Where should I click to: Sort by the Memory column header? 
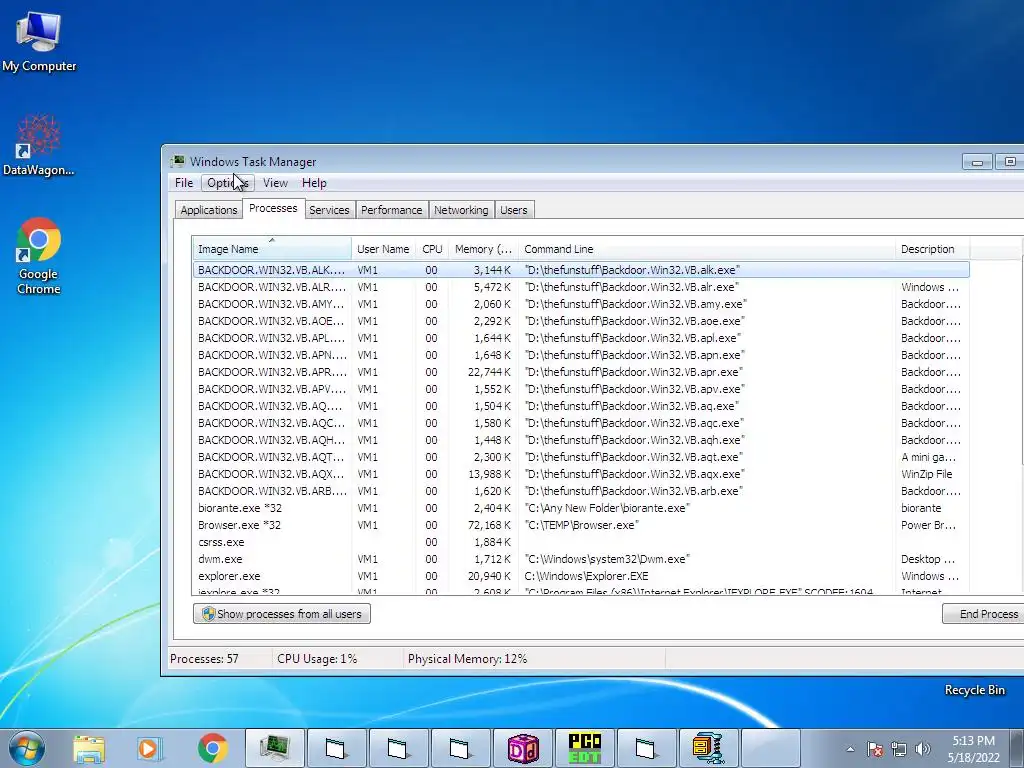pos(483,249)
